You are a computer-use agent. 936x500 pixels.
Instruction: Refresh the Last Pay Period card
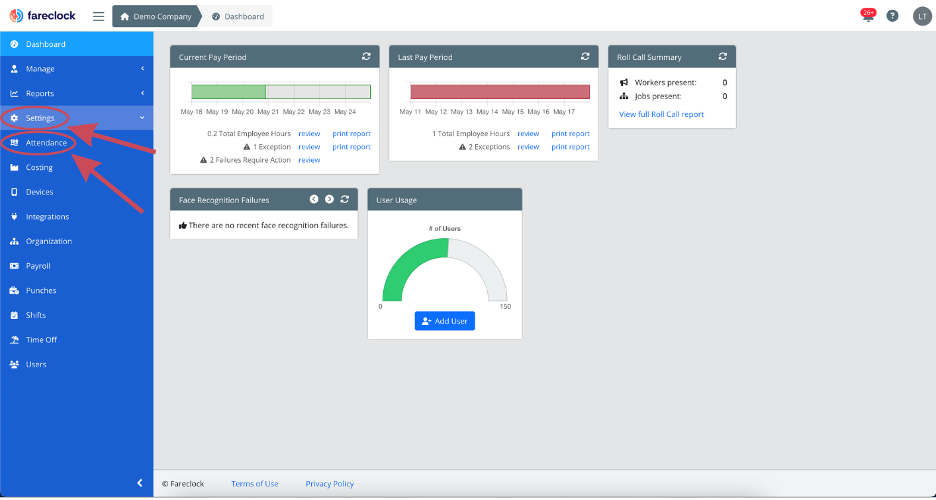585,57
